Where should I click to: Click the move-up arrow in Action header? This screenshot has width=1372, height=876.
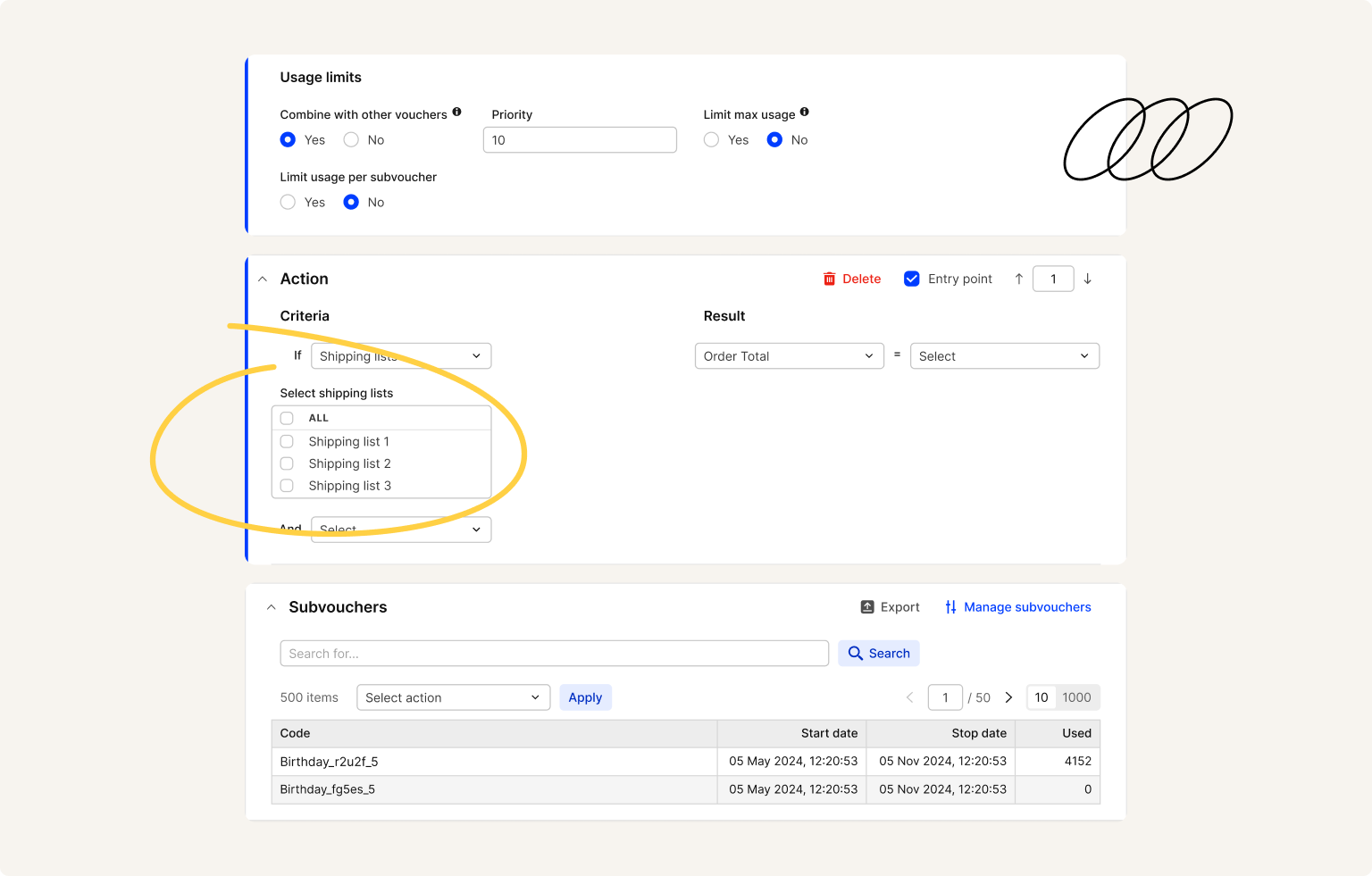click(x=1018, y=279)
